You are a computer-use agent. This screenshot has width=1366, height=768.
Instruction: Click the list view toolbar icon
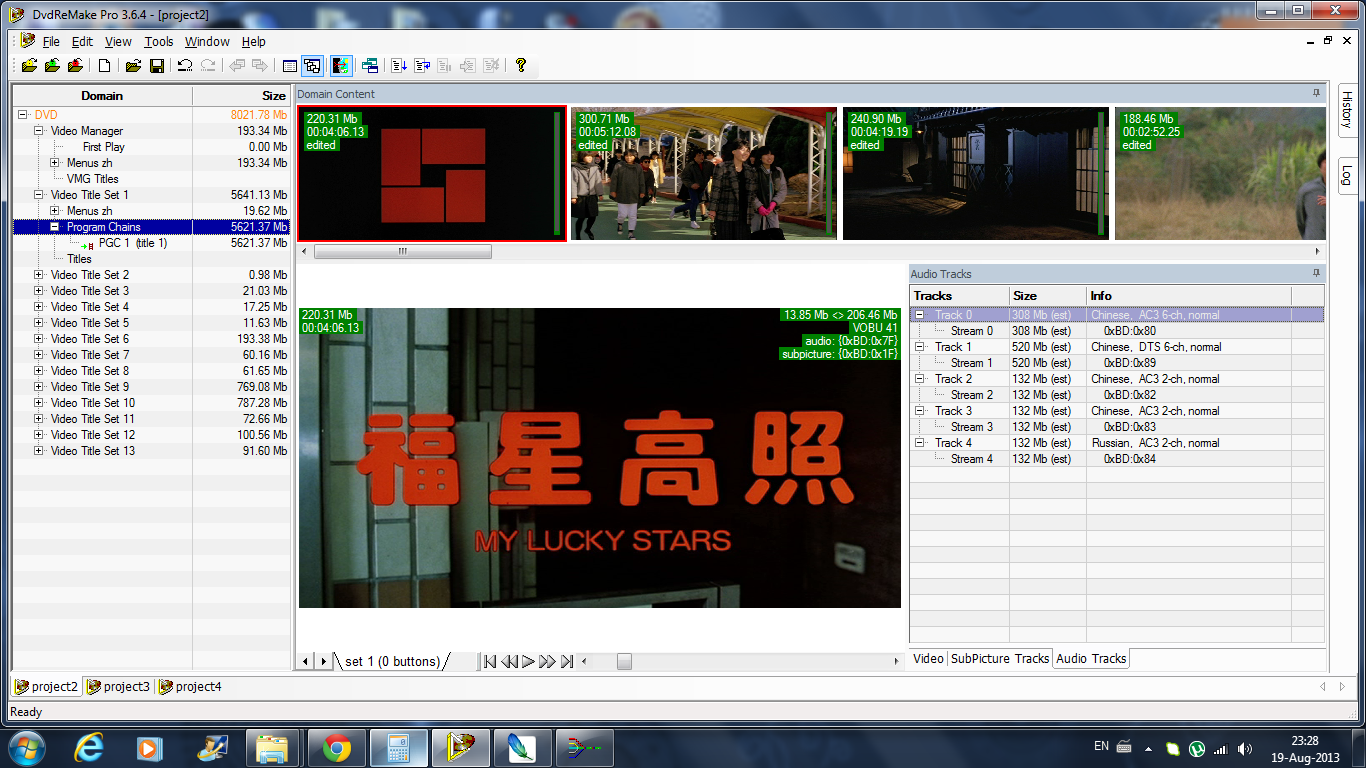coord(290,66)
